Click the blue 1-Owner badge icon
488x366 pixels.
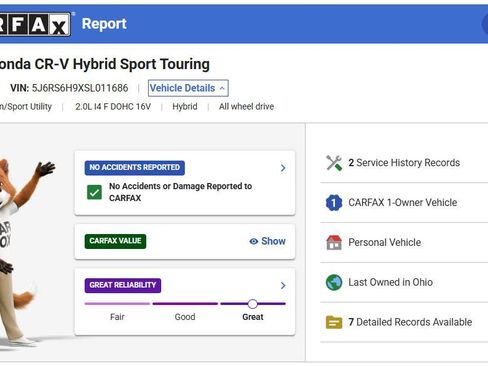334,203
